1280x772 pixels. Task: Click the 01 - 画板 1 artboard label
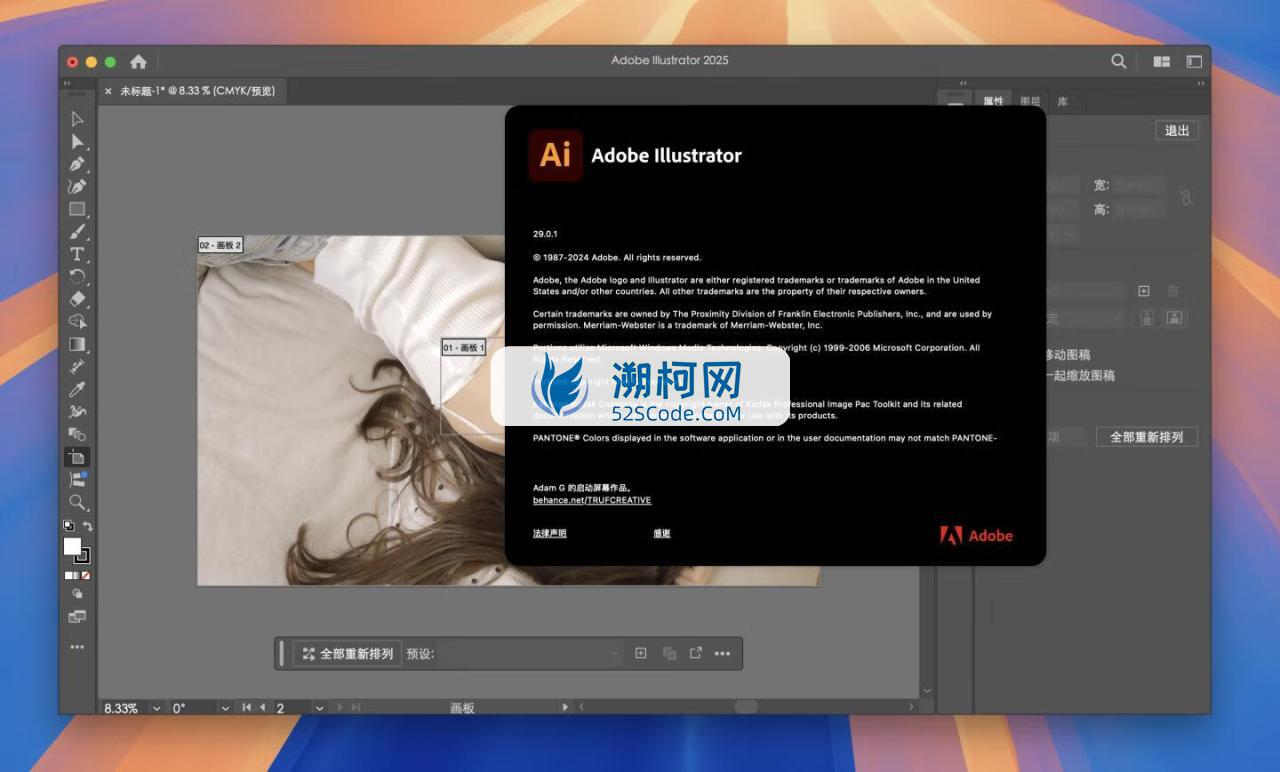pos(464,348)
